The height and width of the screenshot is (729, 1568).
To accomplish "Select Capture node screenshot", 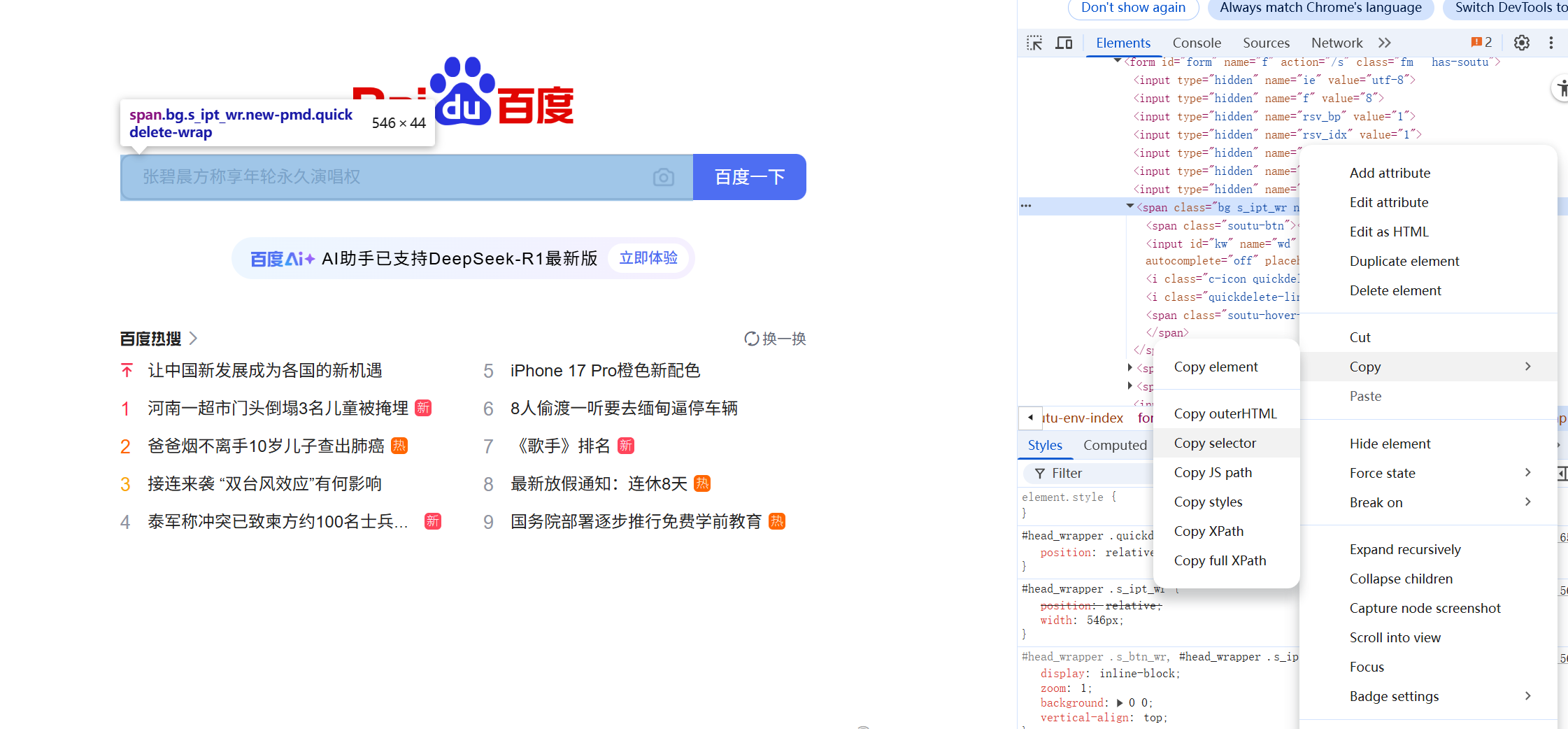I will [1428, 608].
